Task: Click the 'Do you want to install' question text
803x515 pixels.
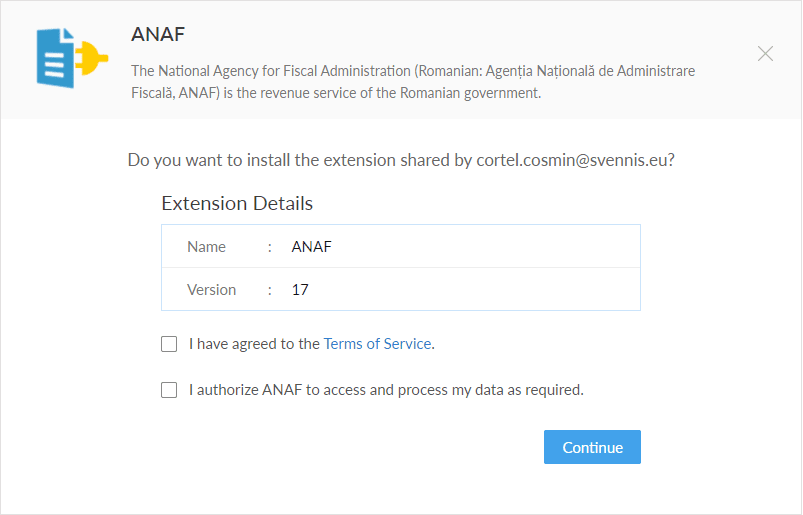Action: pos(401,160)
